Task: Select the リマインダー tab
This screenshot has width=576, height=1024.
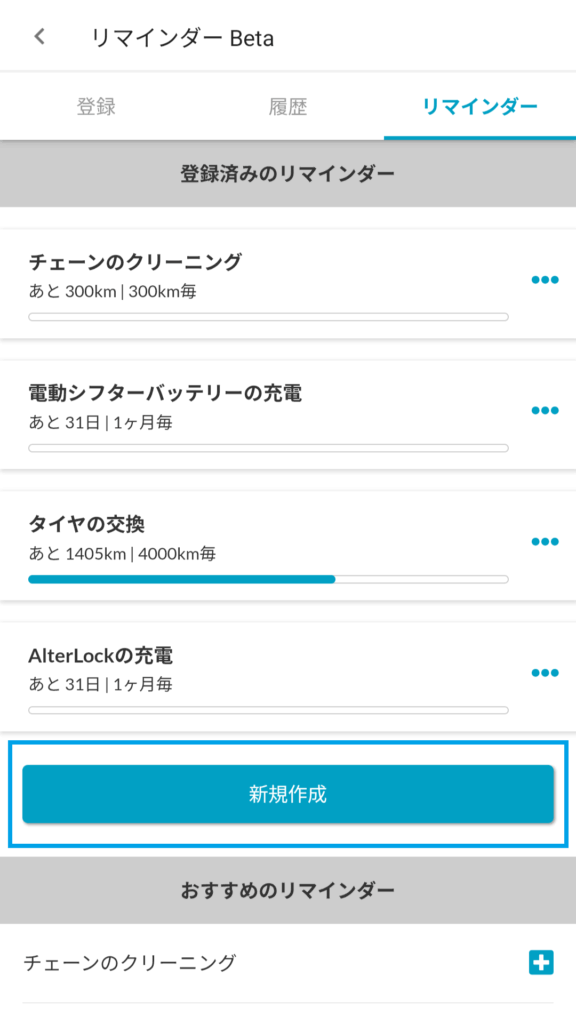Action: (x=480, y=106)
